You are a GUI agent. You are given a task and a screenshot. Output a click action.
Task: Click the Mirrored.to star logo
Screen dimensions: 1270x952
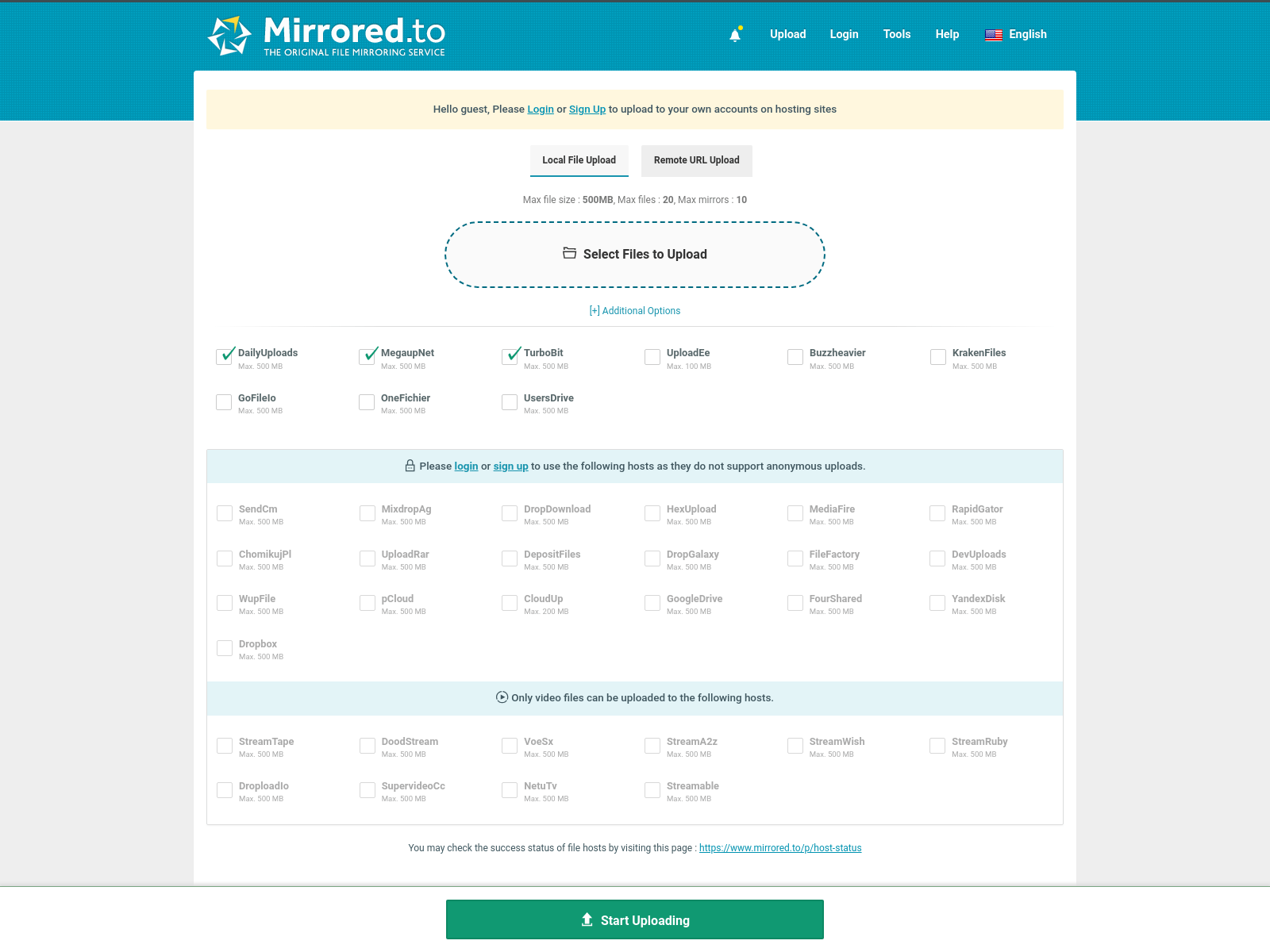(x=229, y=36)
